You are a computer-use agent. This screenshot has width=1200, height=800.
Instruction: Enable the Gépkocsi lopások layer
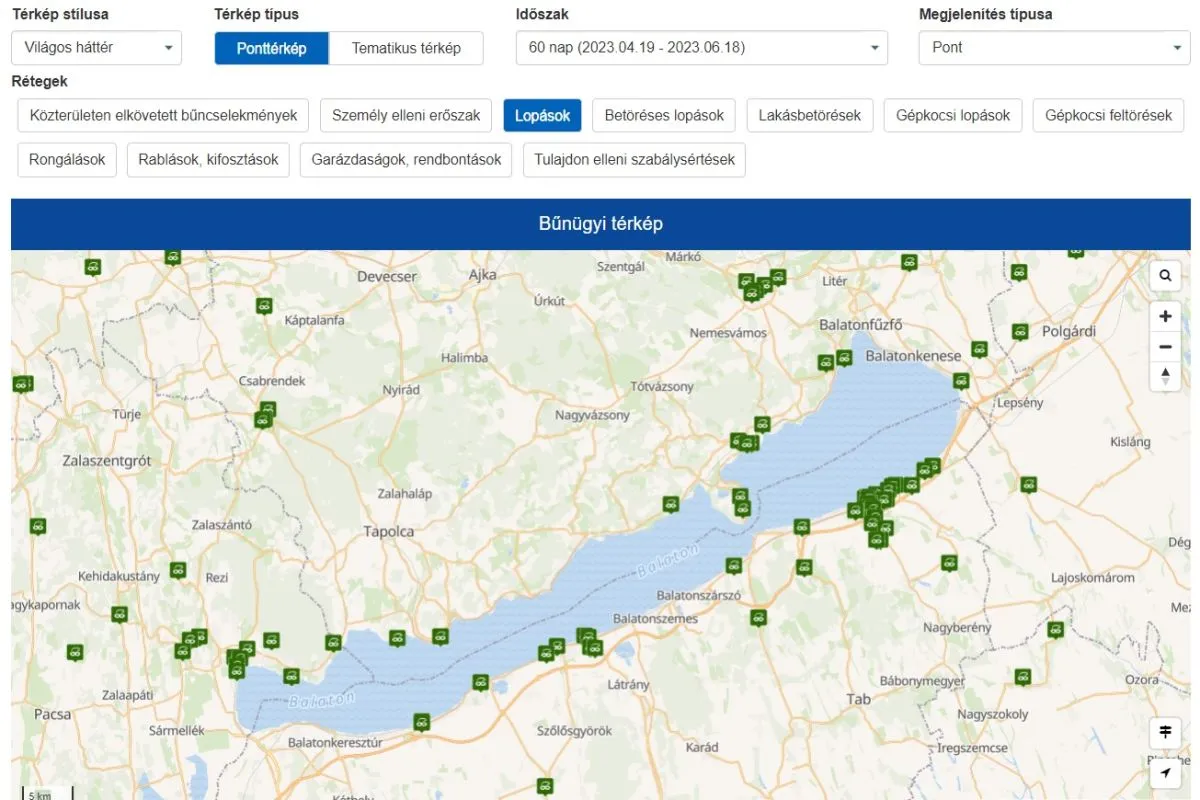[953, 116]
